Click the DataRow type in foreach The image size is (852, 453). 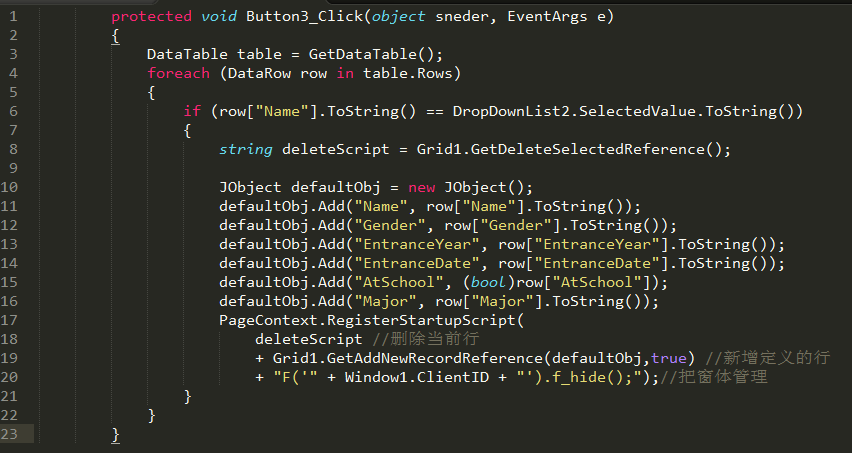tap(259, 73)
